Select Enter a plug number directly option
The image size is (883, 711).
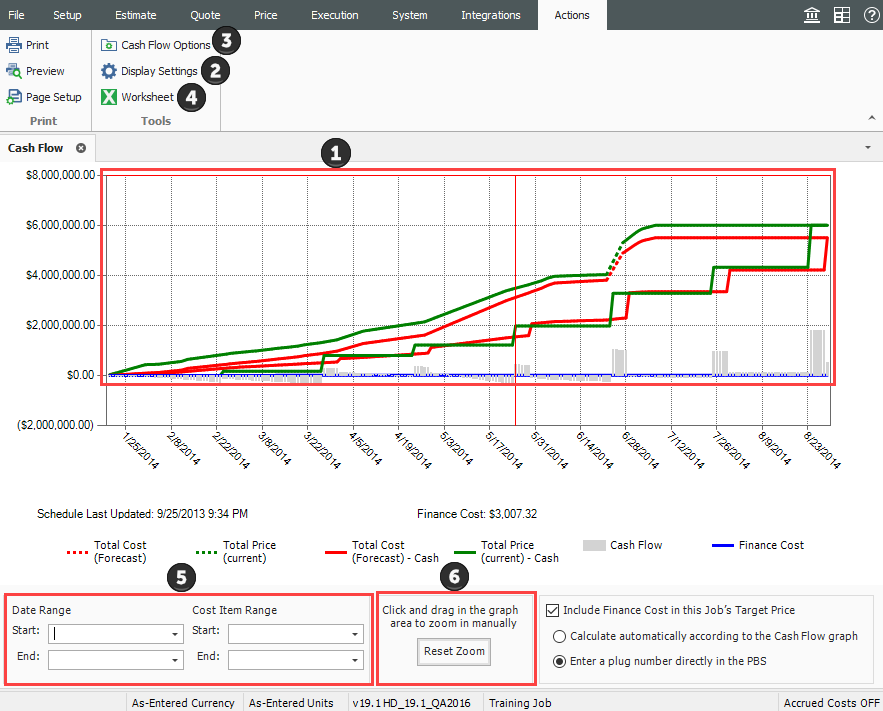pyautogui.click(x=560, y=660)
